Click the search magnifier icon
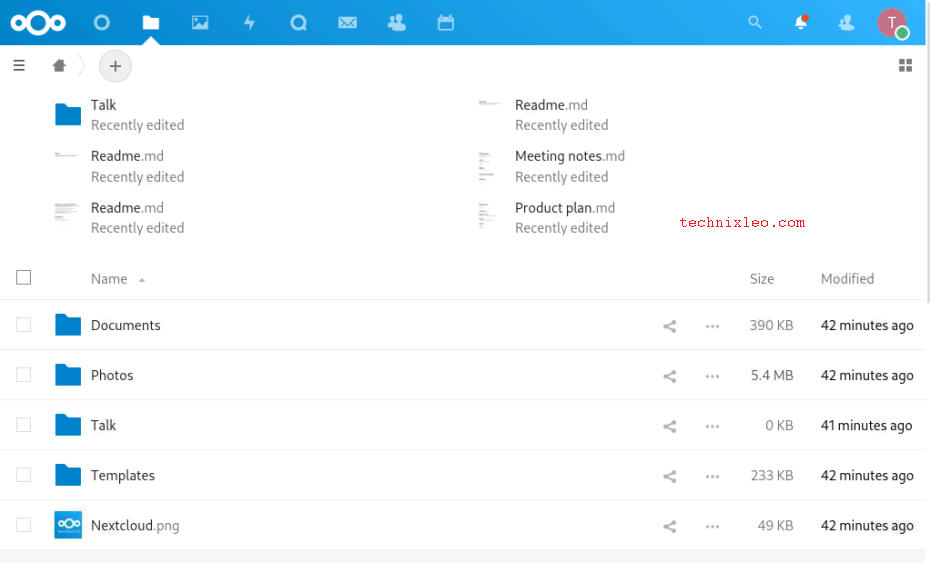The image size is (930, 563). point(755,22)
